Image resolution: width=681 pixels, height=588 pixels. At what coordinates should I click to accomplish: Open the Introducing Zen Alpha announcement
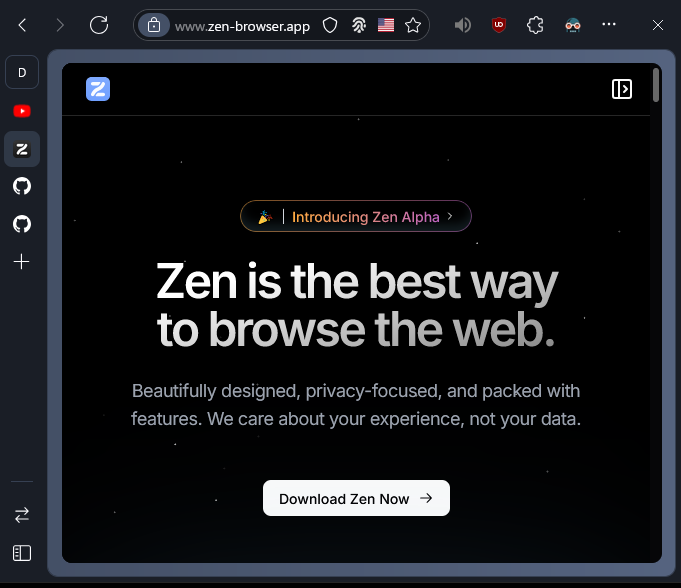pyautogui.click(x=356, y=216)
